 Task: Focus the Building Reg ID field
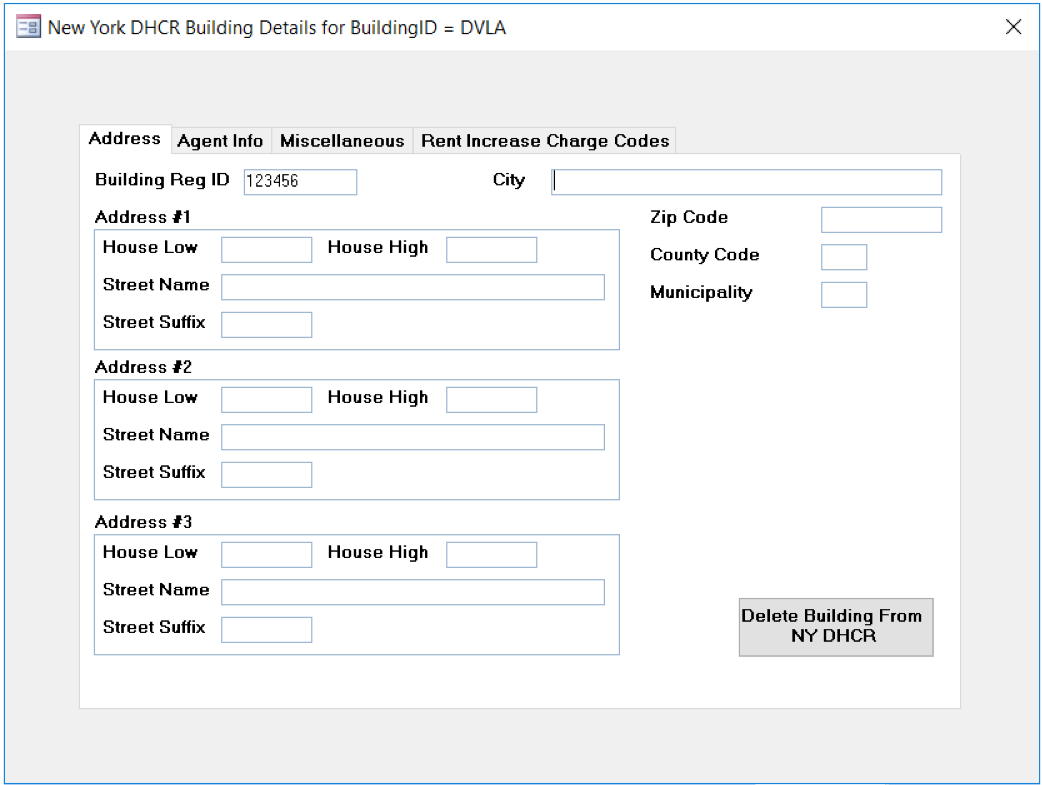click(x=300, y=181)
